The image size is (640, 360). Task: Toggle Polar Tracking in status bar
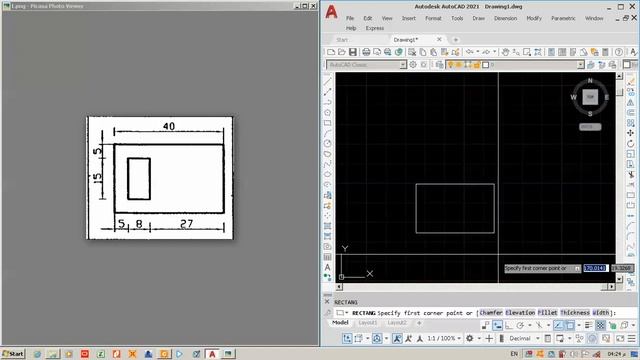tap(520, 325)
